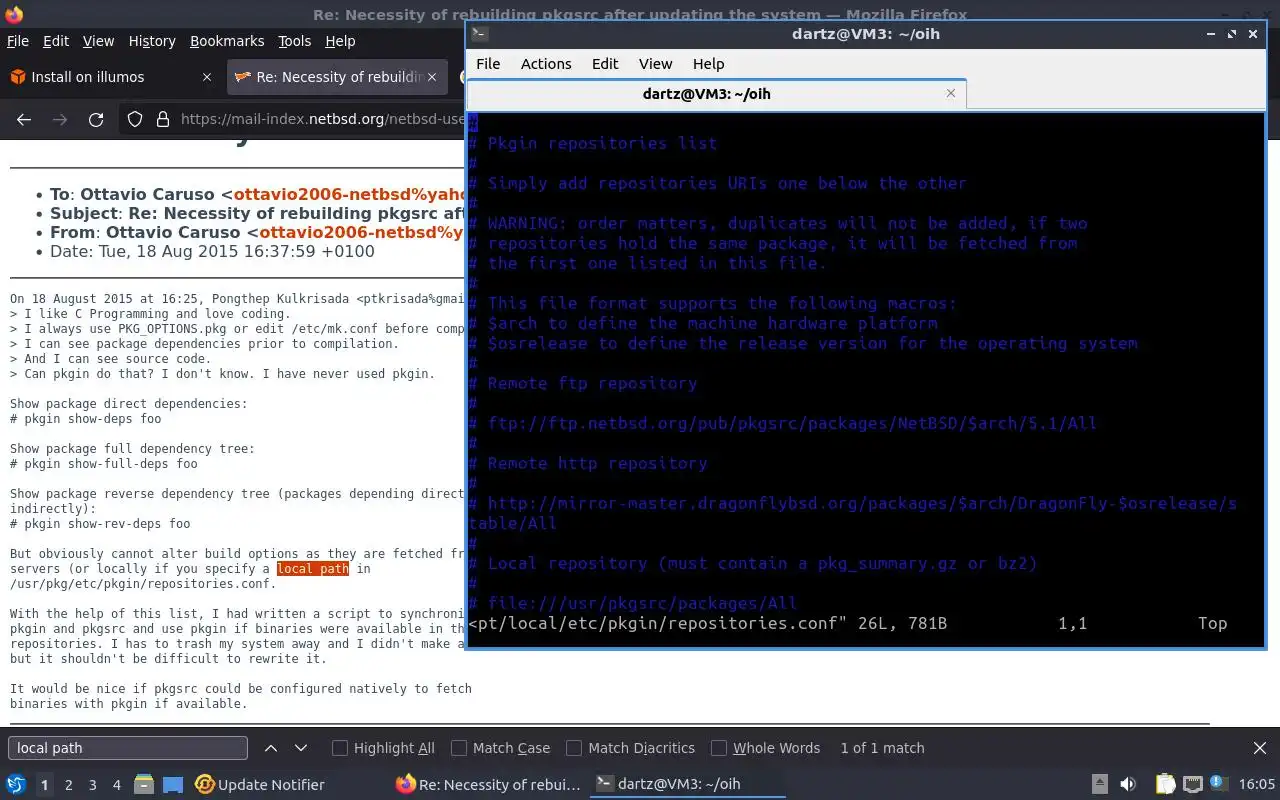
Task: Click the removable media eject tray icon
Action: point(1099,785)
